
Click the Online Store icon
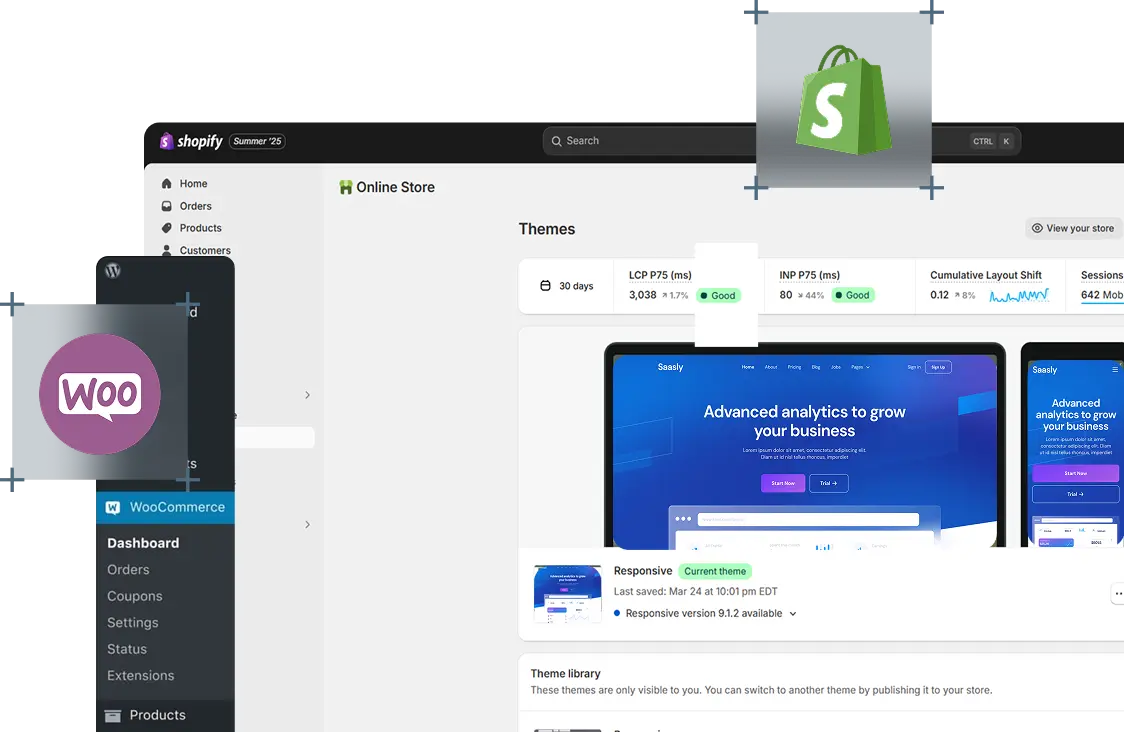[346, 187]
